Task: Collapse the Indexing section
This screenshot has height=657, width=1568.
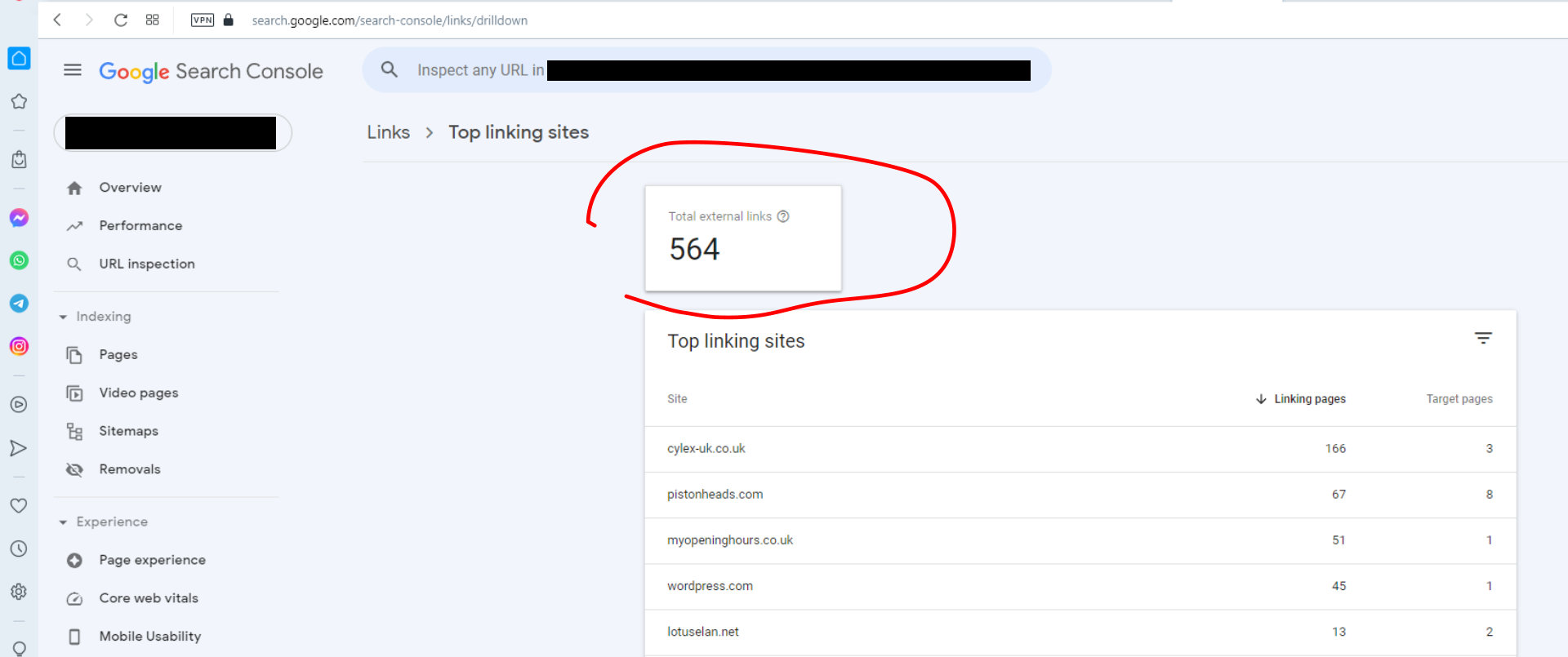Action: point(95,317)
